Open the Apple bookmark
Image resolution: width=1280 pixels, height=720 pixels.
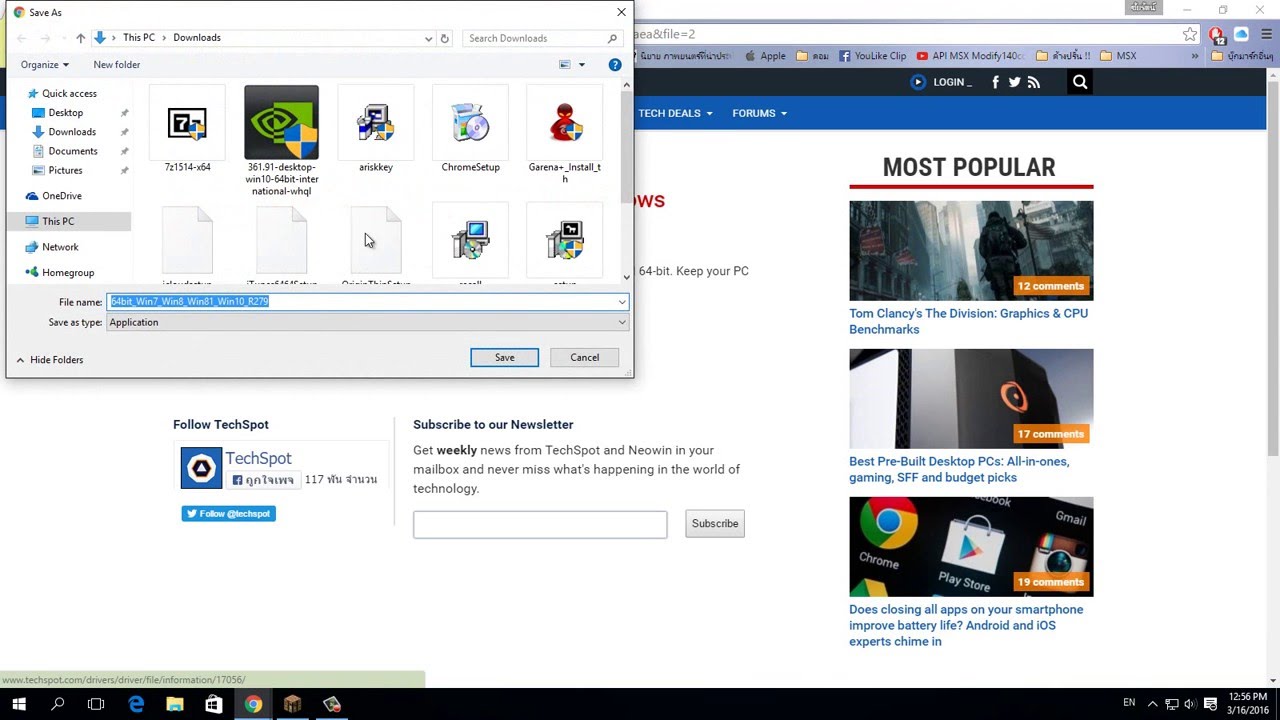pos(764,56)
